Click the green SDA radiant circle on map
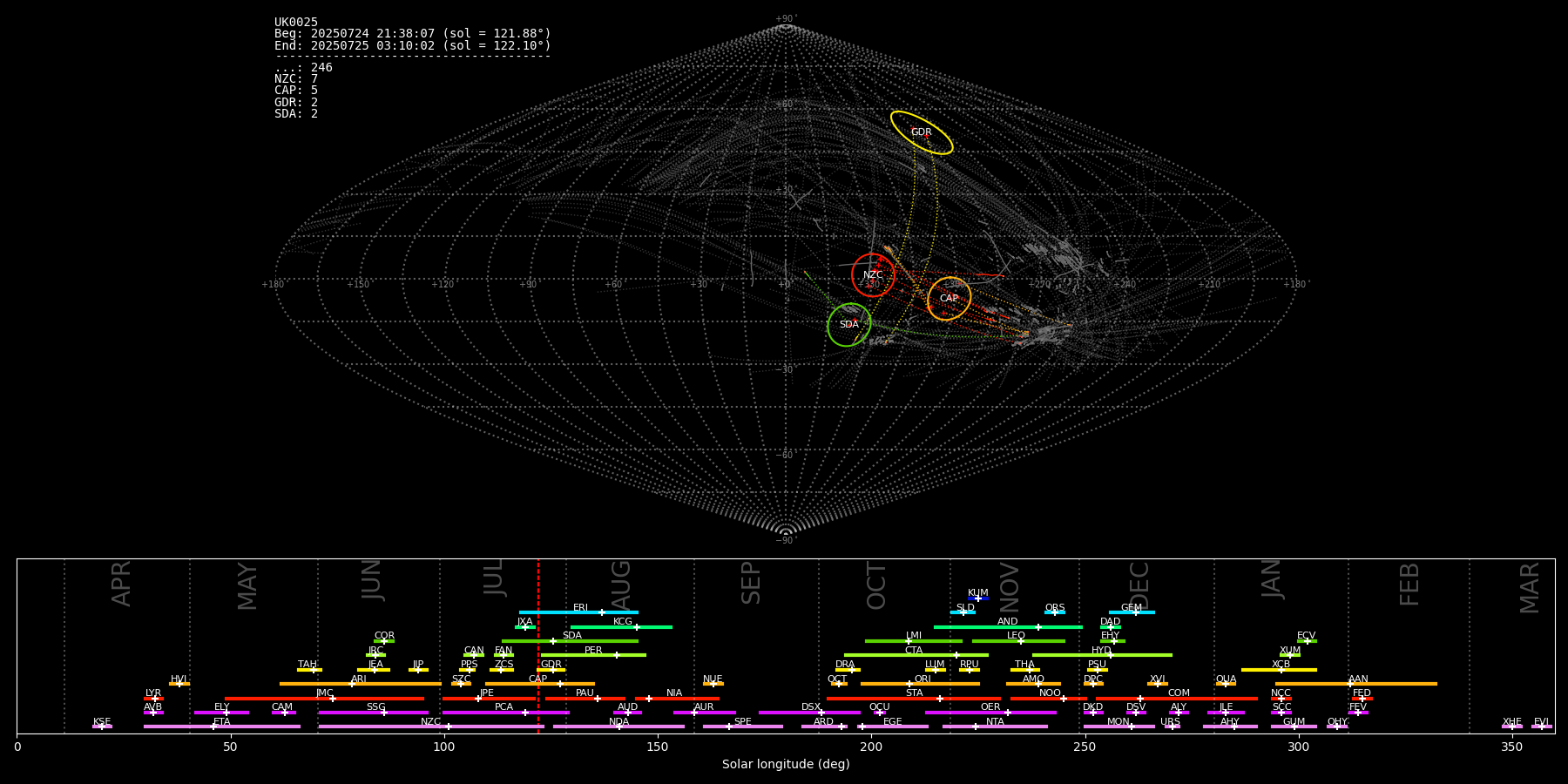This screenshot has width=1568, height=784. coord(849,325)
